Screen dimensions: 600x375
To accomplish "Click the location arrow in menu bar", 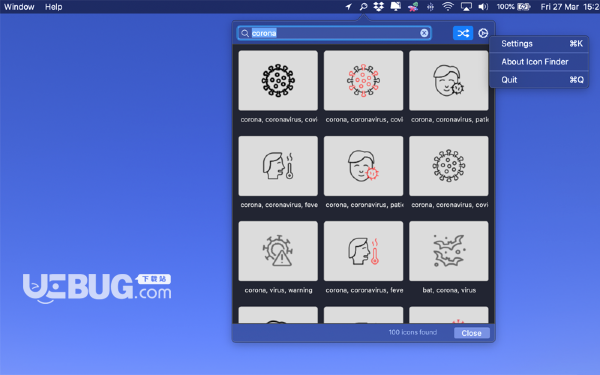I will click(x=348, y=7).
